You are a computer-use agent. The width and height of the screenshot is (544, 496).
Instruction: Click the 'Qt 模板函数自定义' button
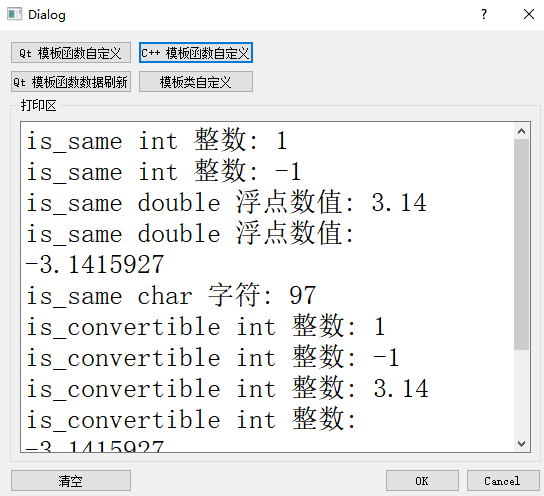(71, 53)
